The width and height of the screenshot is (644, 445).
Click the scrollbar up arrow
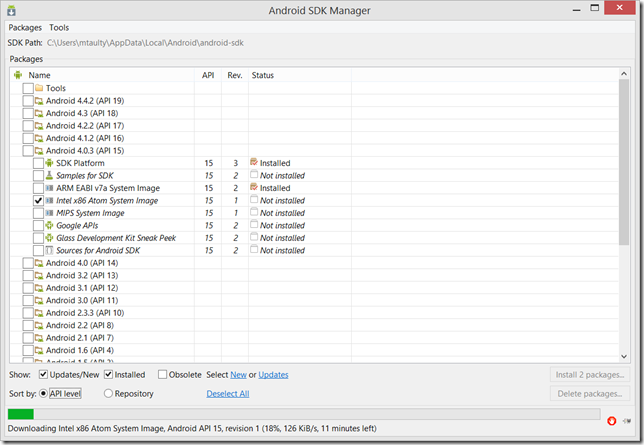(x=624, y=74)
